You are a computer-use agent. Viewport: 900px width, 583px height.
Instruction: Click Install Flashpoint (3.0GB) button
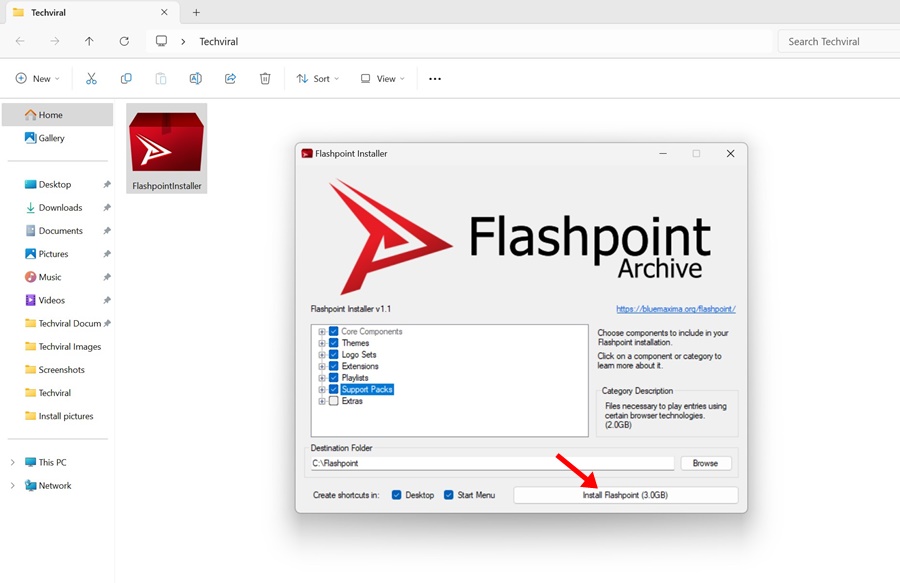(x=626, y=495)
